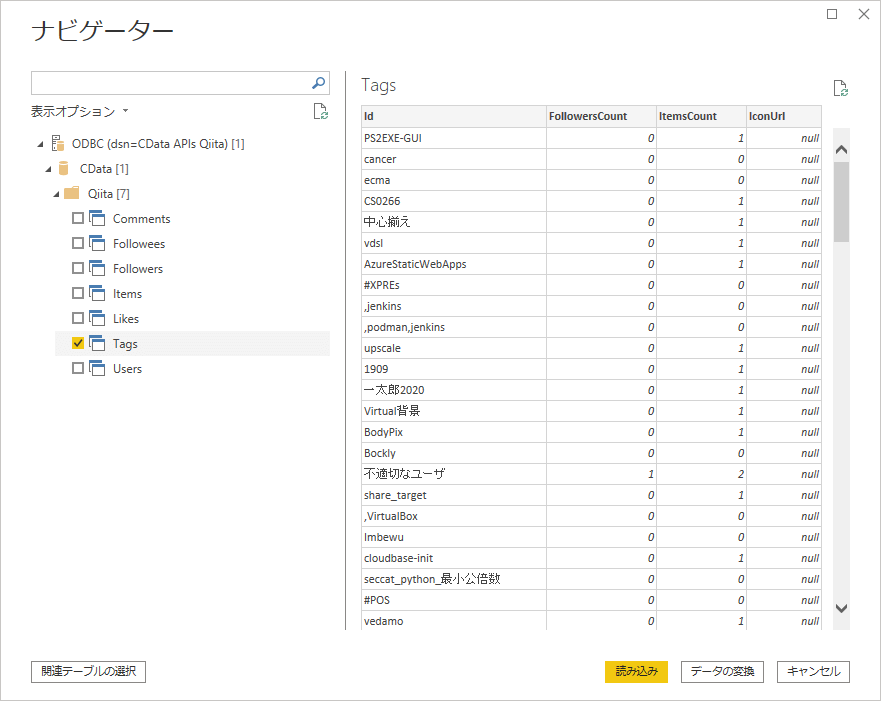Select the Users tree item label
882x702 pixels.
[x=127, y=369]
